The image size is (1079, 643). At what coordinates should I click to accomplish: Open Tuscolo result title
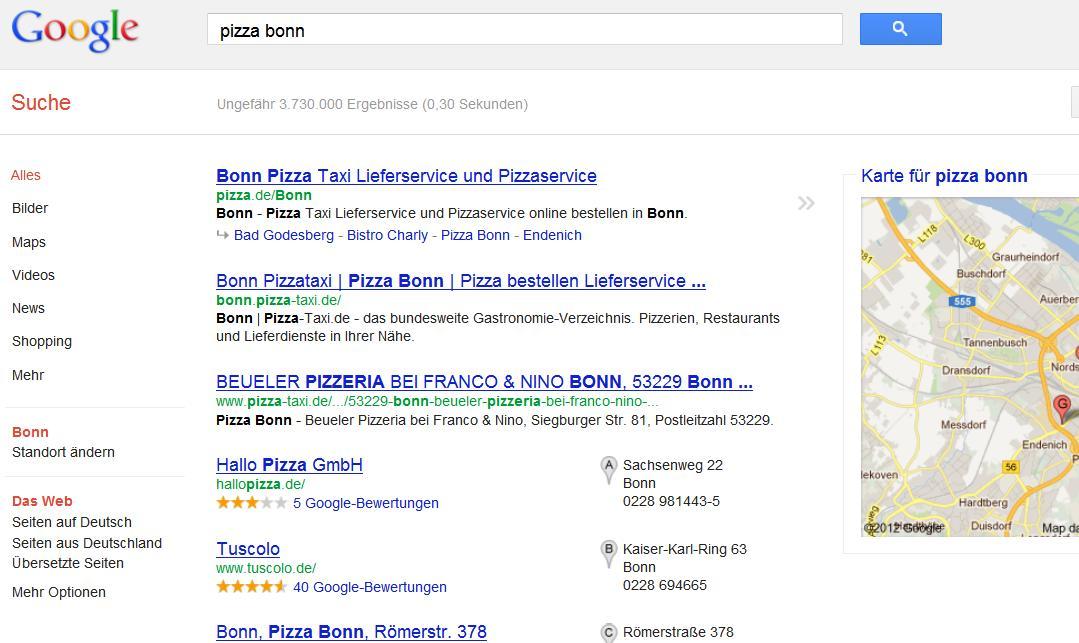[x=248, y=549]
